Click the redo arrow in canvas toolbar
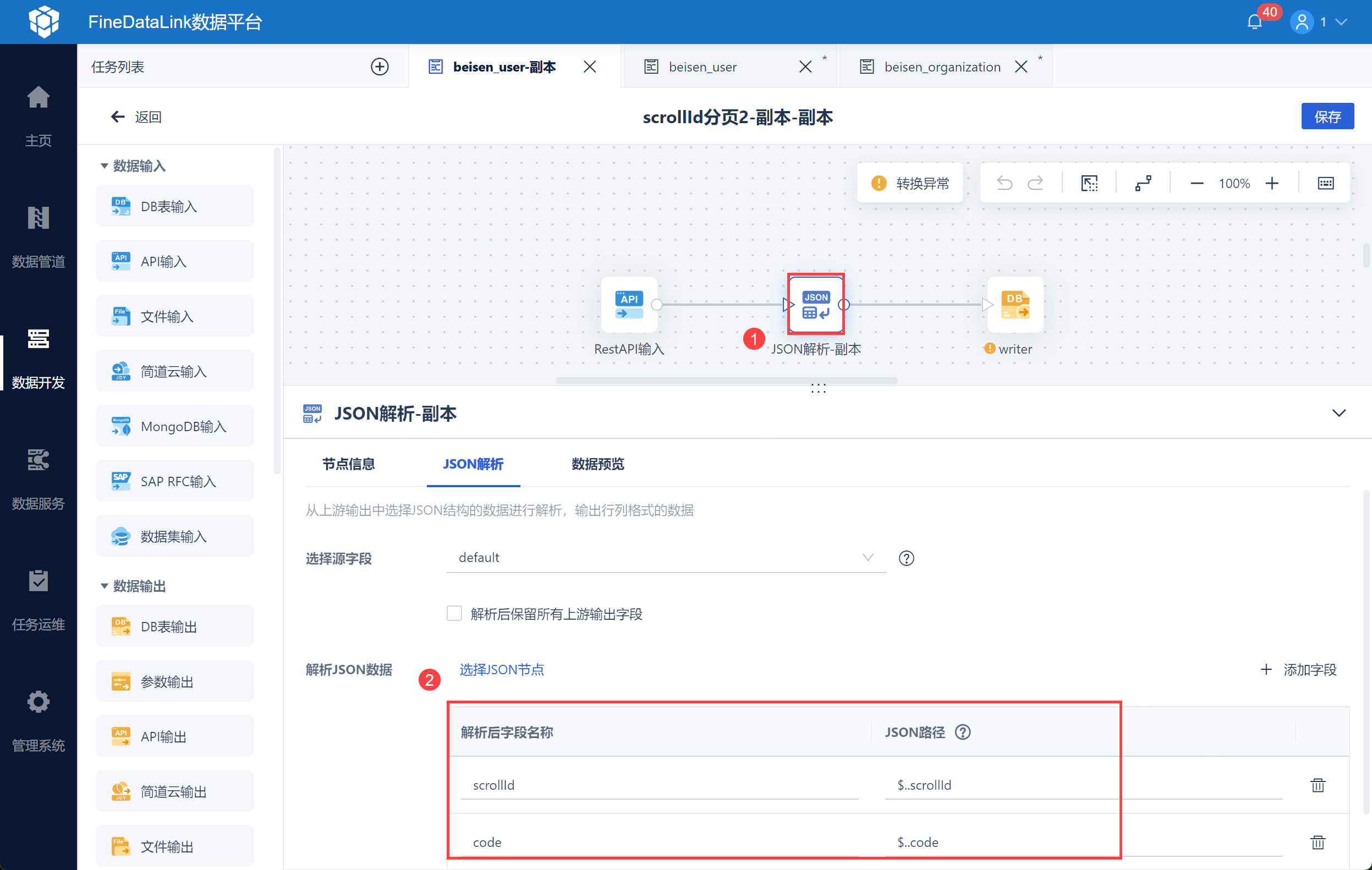The width and height of the screenshot is (1372, 870). coord(1035,184)
